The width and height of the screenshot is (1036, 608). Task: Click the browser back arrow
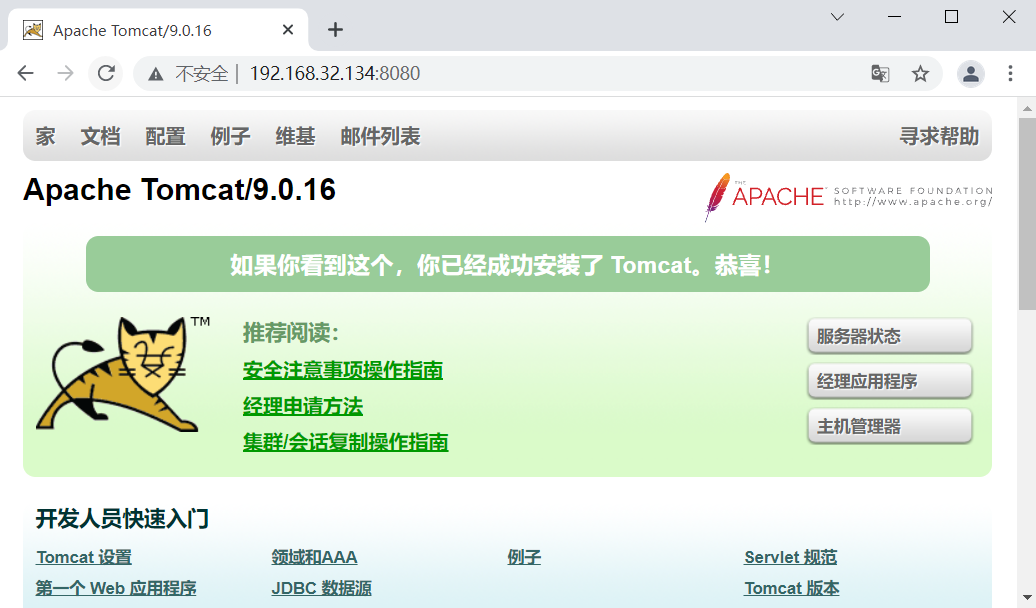[x=25, y=73]
